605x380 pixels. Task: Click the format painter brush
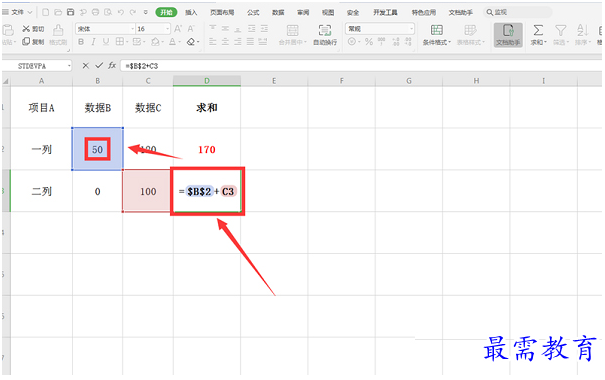(x=58, y=35)
